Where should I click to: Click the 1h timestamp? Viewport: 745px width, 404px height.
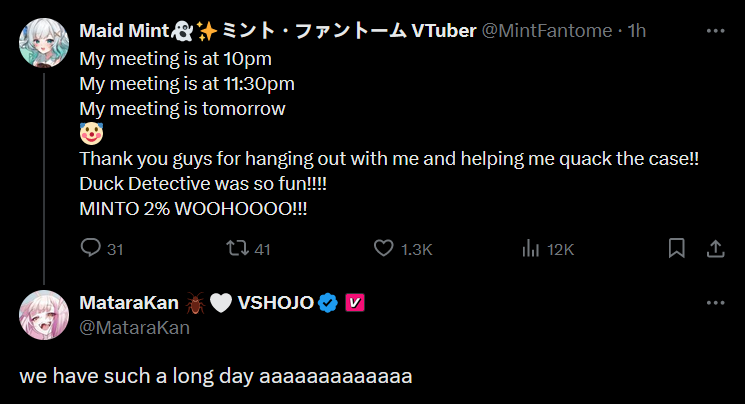[637, 31]
